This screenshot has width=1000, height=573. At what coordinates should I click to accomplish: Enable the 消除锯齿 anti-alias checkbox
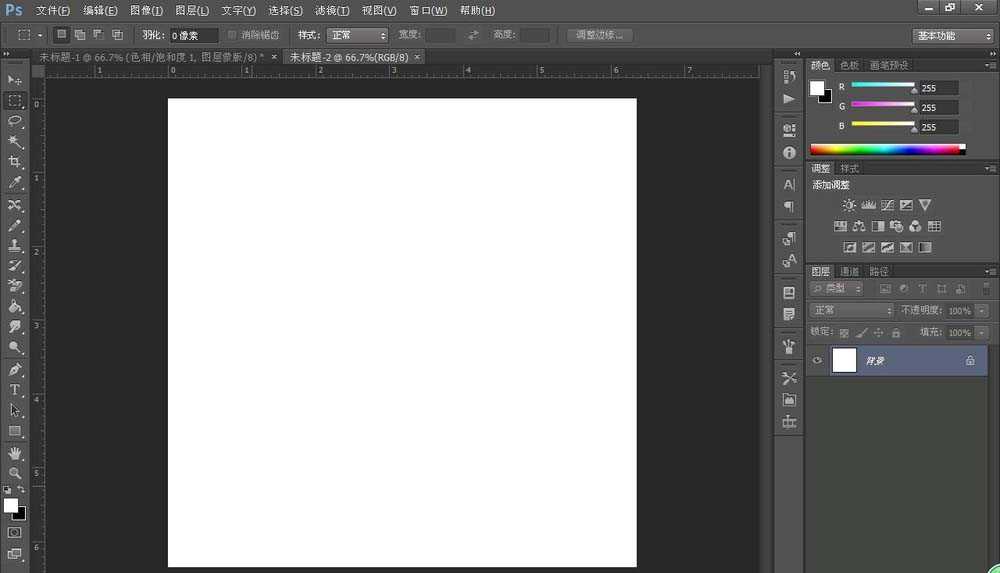[x=233, y=35]
